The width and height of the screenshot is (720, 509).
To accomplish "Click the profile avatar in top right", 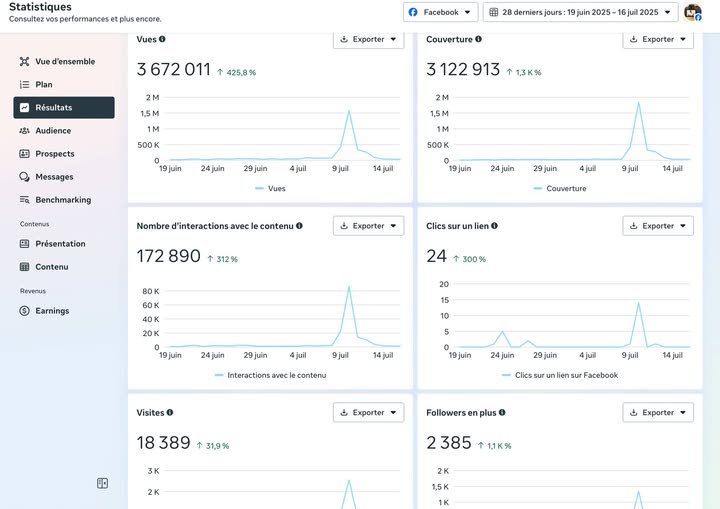I will pyautogui.click(x=692, y=12).
